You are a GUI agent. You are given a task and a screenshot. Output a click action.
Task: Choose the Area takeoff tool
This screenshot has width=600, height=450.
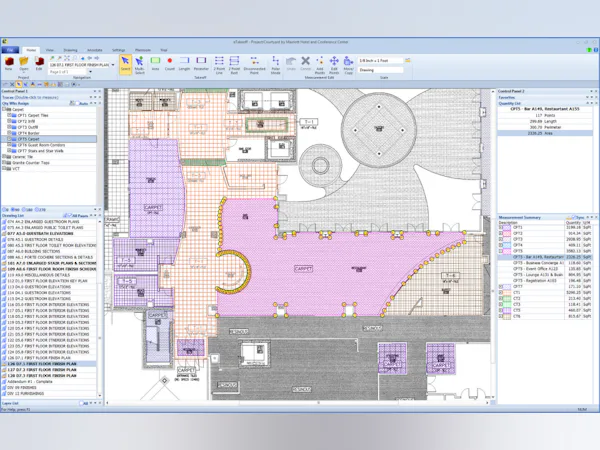(155, 64)
